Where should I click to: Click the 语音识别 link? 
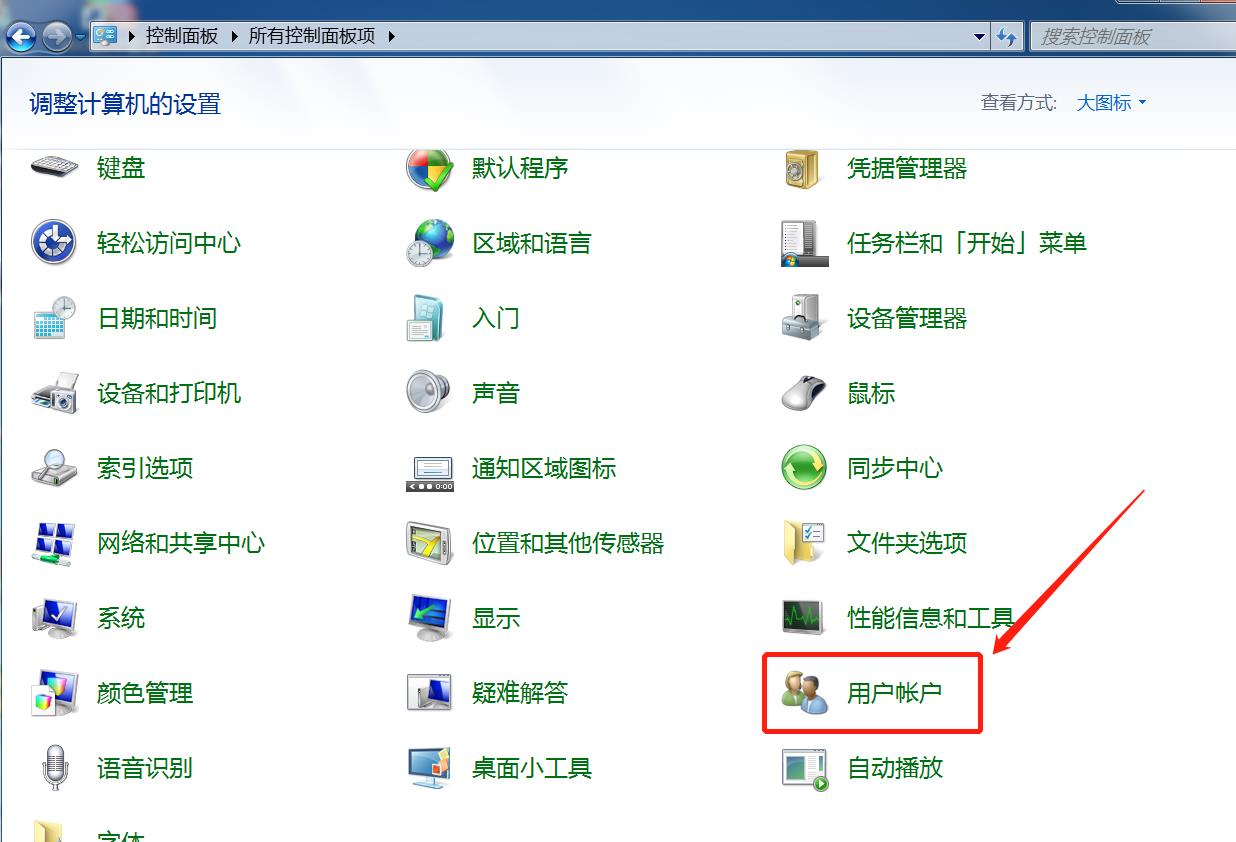(x=145, y=768)
